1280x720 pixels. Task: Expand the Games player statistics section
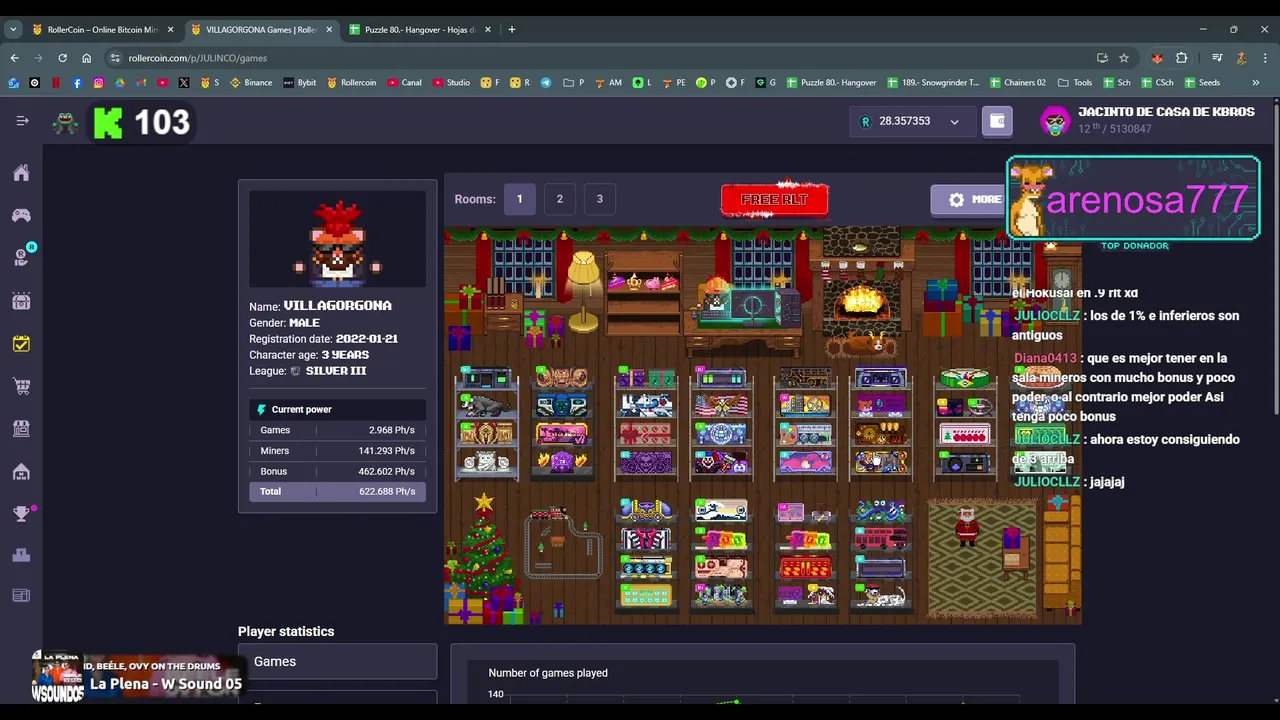click(337, 662)
